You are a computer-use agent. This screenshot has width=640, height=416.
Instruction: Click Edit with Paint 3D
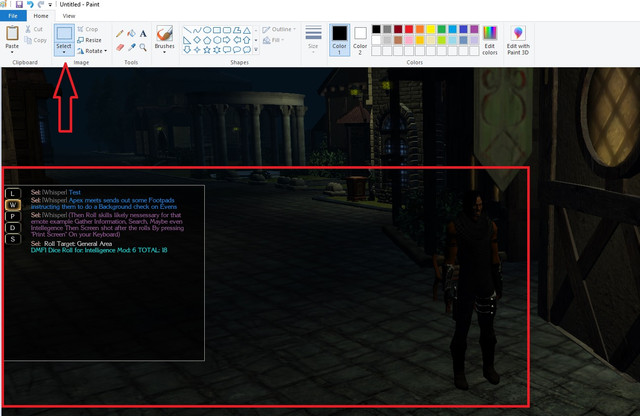518,40
